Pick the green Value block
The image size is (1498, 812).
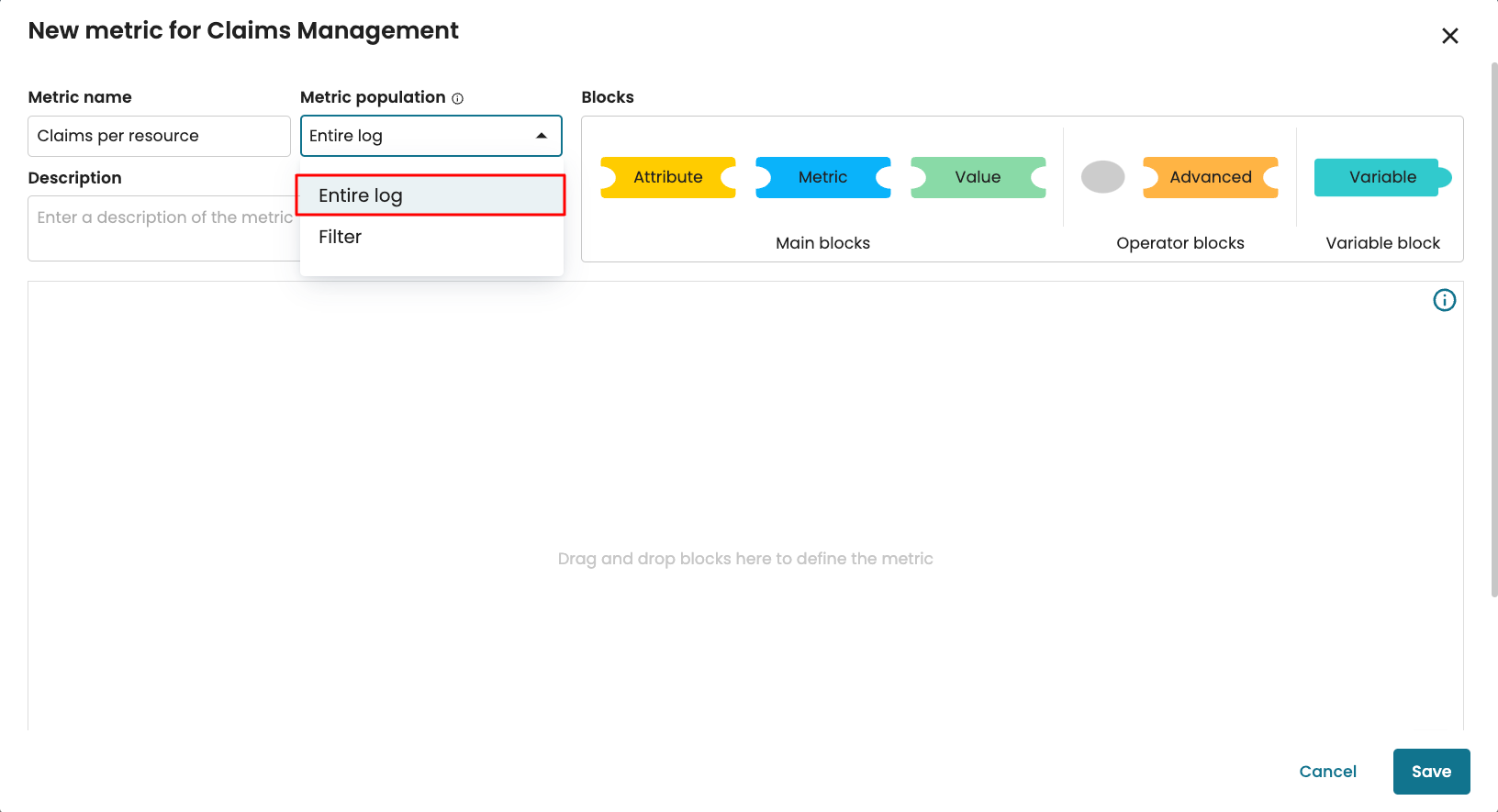(x=978, y=177)
